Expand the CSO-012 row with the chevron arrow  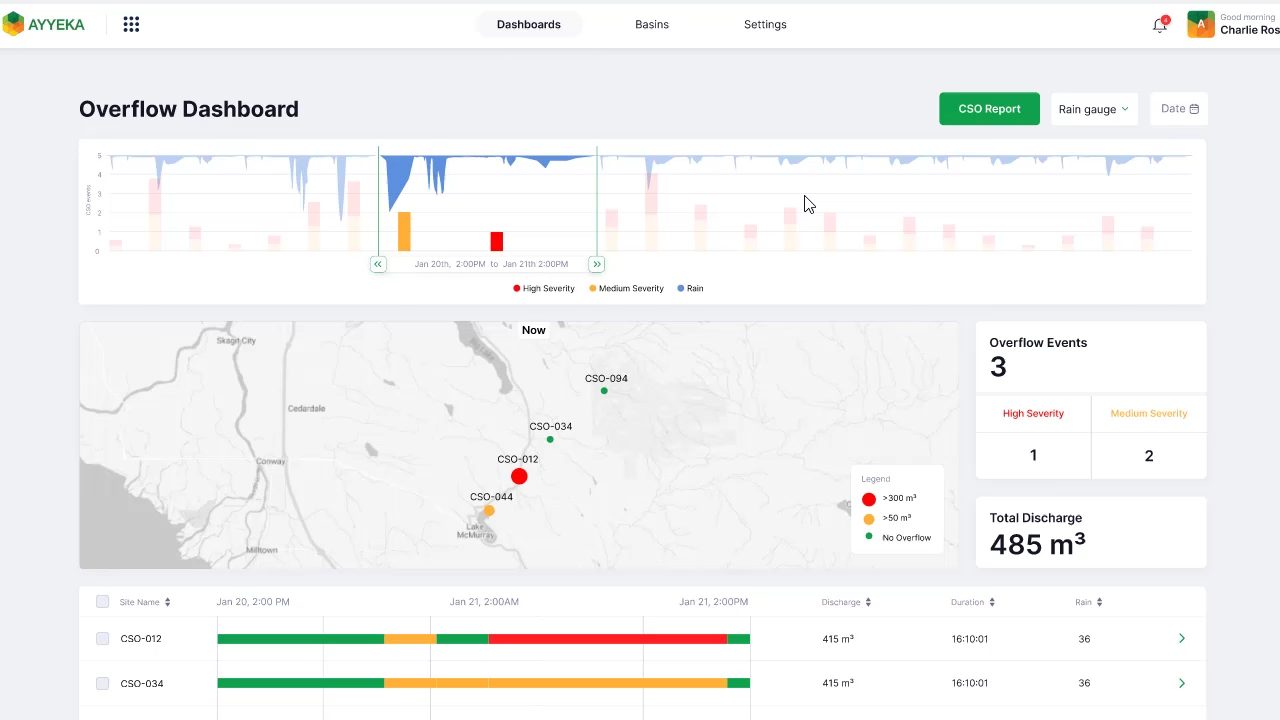click(x=1182, y=638)
